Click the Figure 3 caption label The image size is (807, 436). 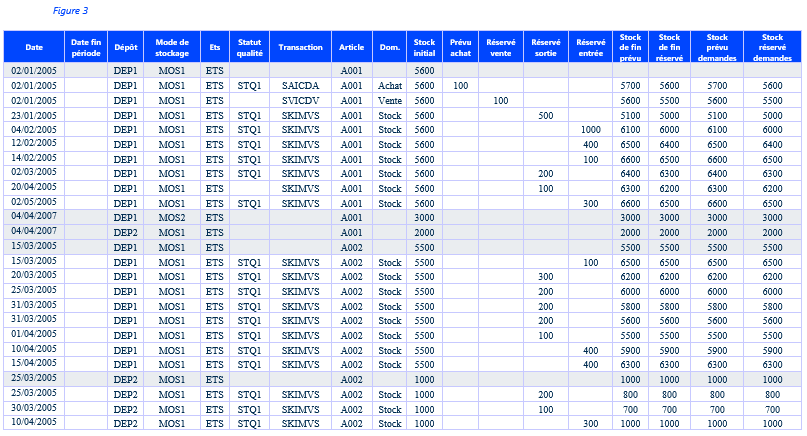click(x=70, y=11)
